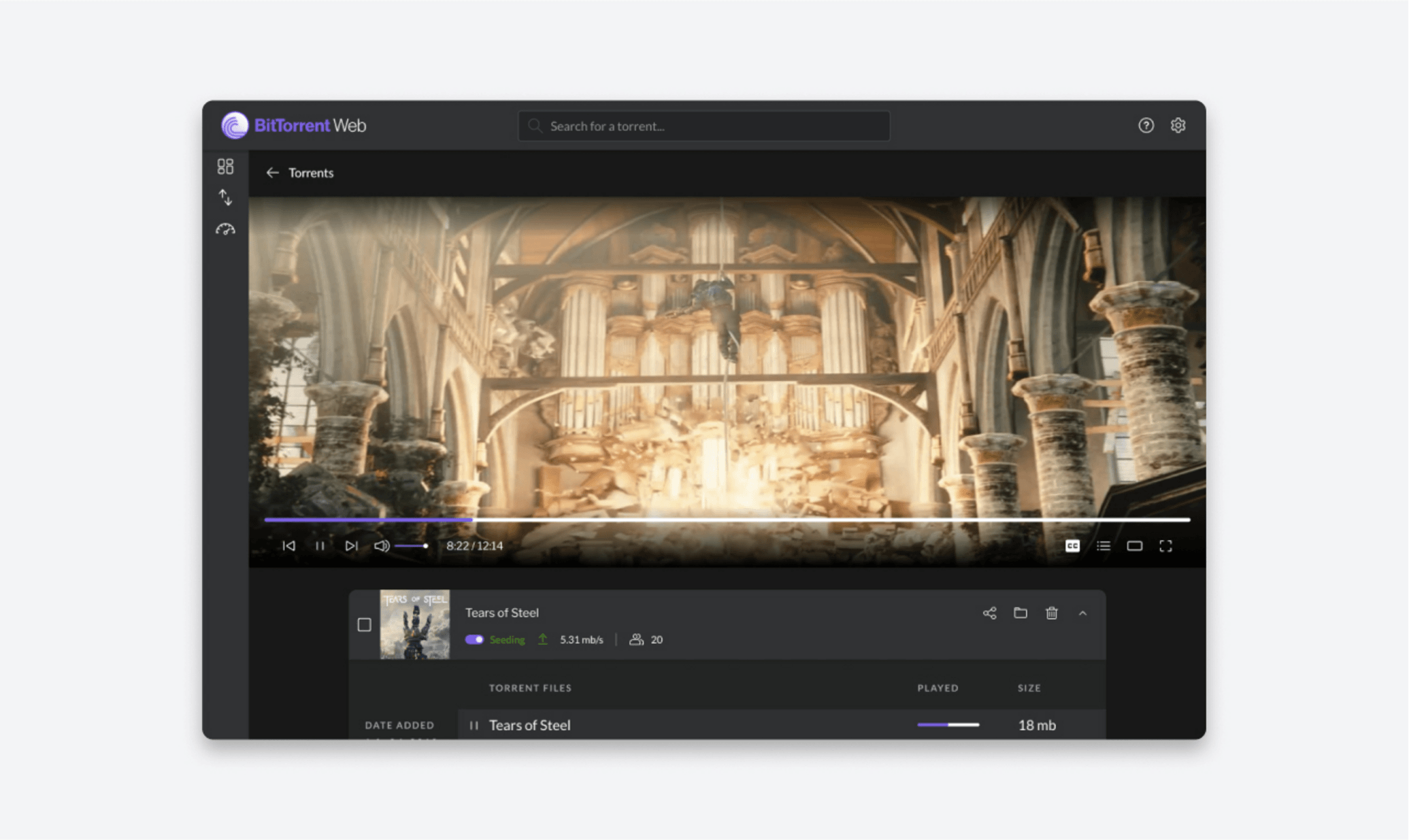Delete the Tears of Steel torrent
The image size is (1409, 840).
[1051, 613]
